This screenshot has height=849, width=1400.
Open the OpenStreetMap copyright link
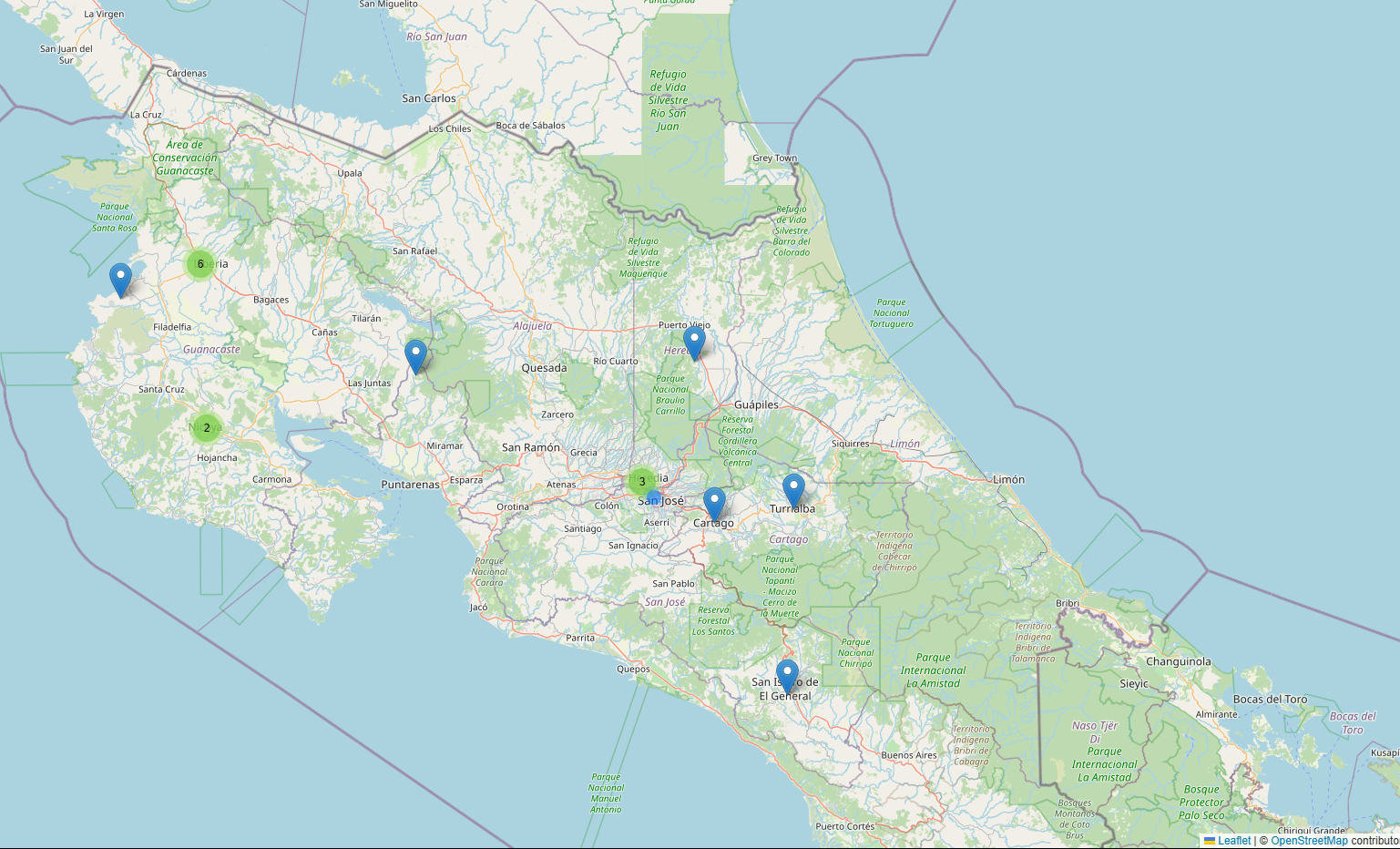1308,841
